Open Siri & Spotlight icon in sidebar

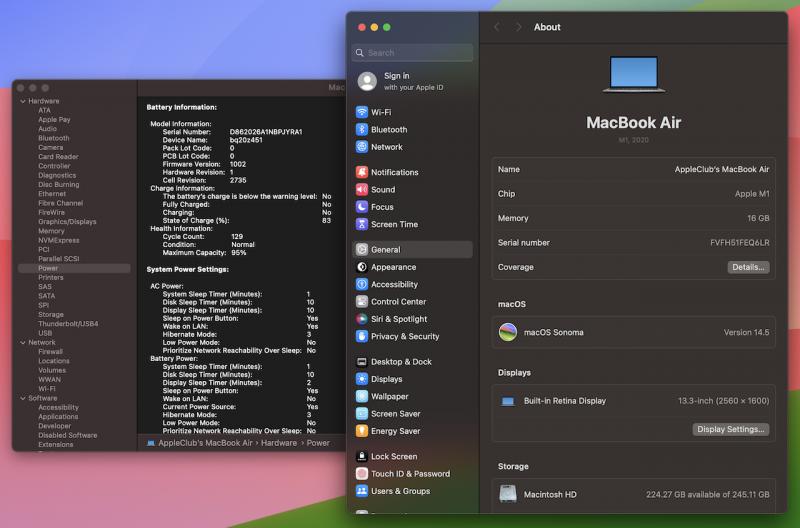362,319
